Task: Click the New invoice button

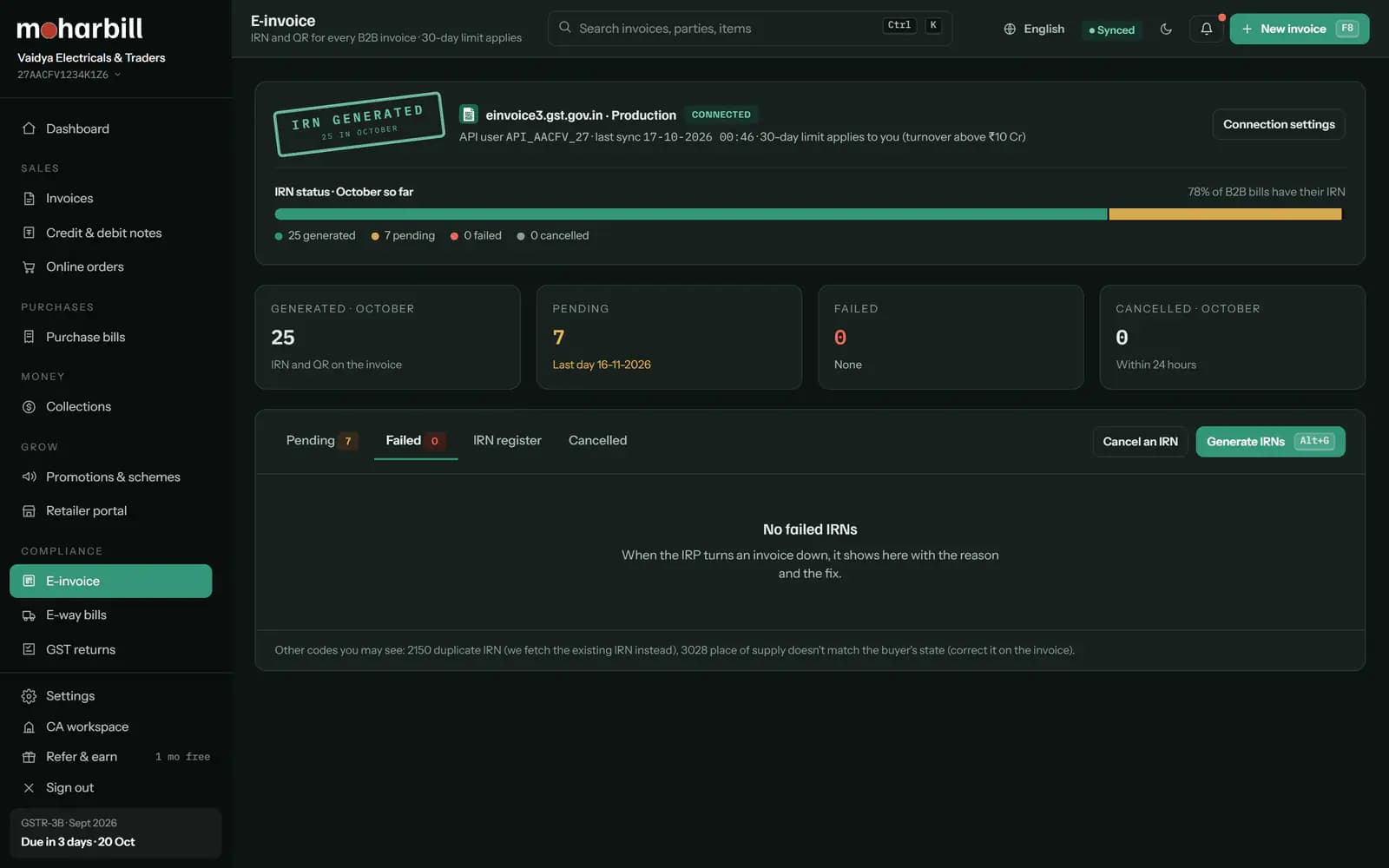Action: 1300,29
